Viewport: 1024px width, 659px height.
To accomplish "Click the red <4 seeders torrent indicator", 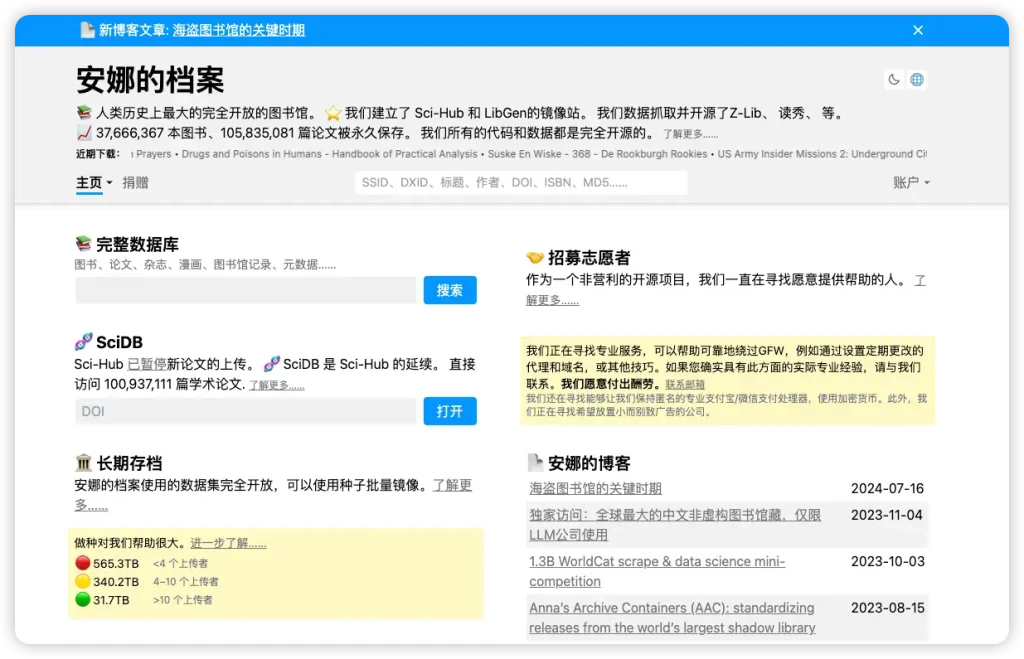I will (x=83, y=563).
